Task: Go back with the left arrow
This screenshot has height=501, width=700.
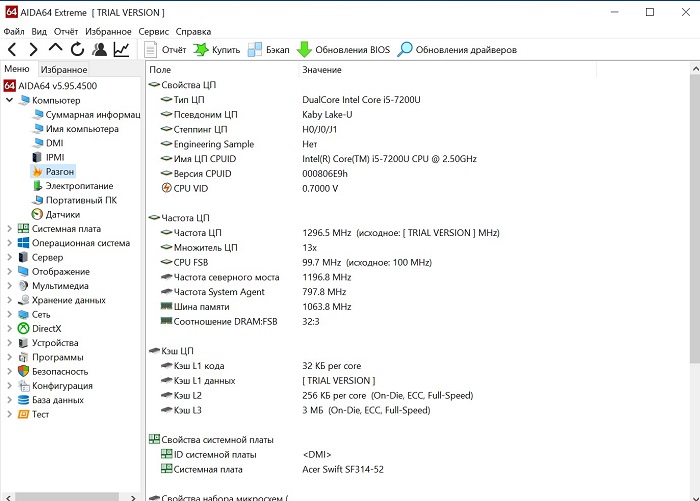Action: [12, 49]
